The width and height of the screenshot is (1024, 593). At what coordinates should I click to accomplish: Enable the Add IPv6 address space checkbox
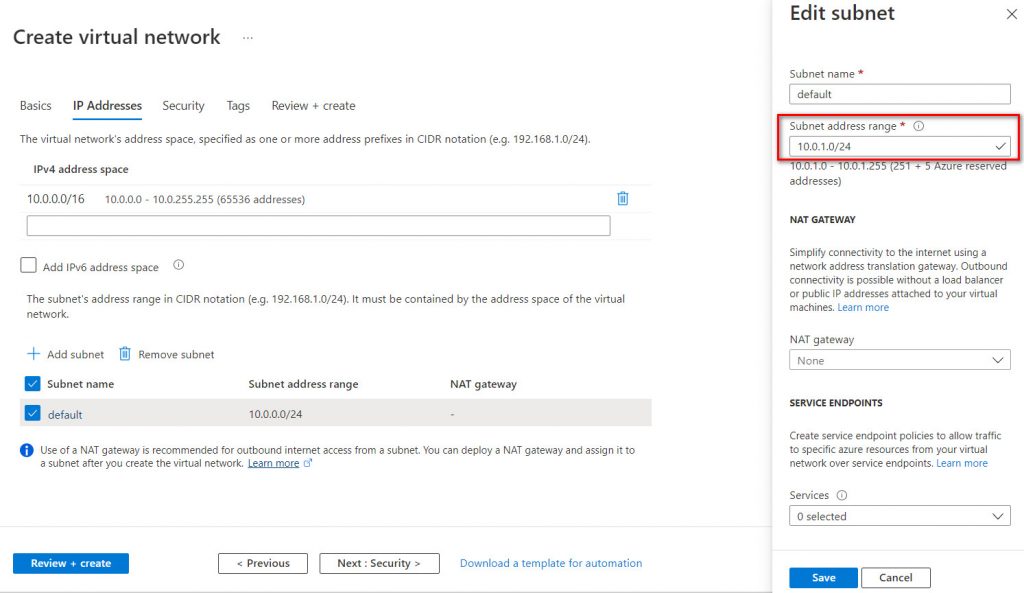pyautogui.click(x=27, y=266)
